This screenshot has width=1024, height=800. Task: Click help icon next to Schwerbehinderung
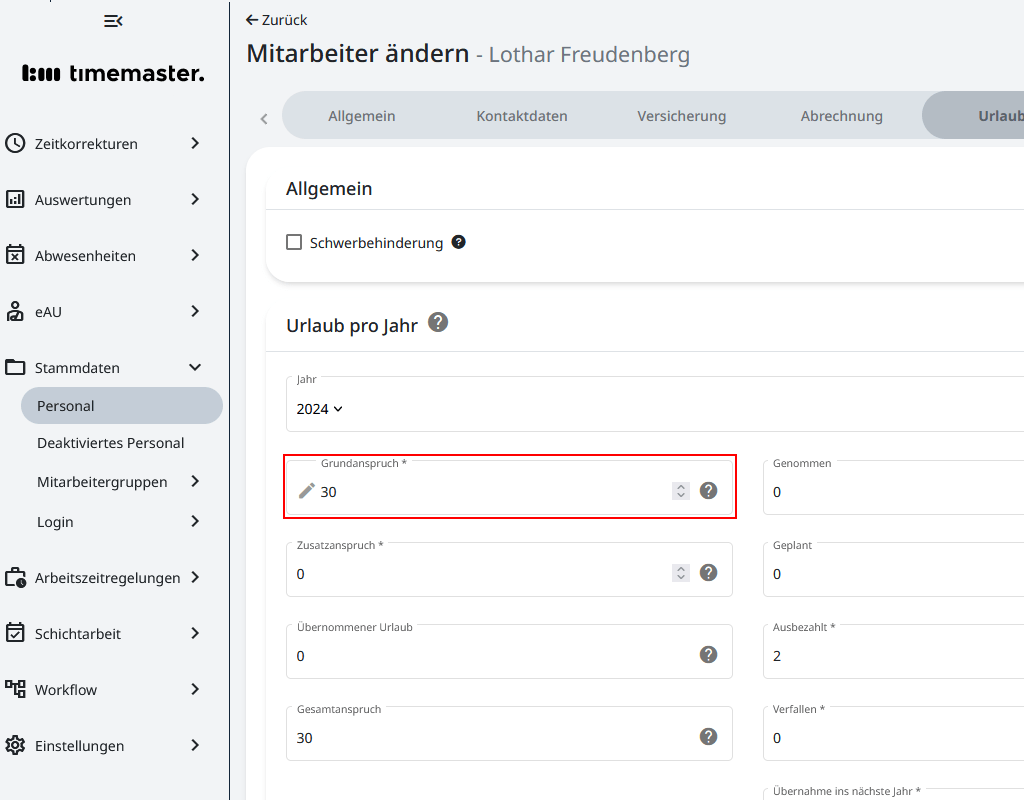[459, 242]
